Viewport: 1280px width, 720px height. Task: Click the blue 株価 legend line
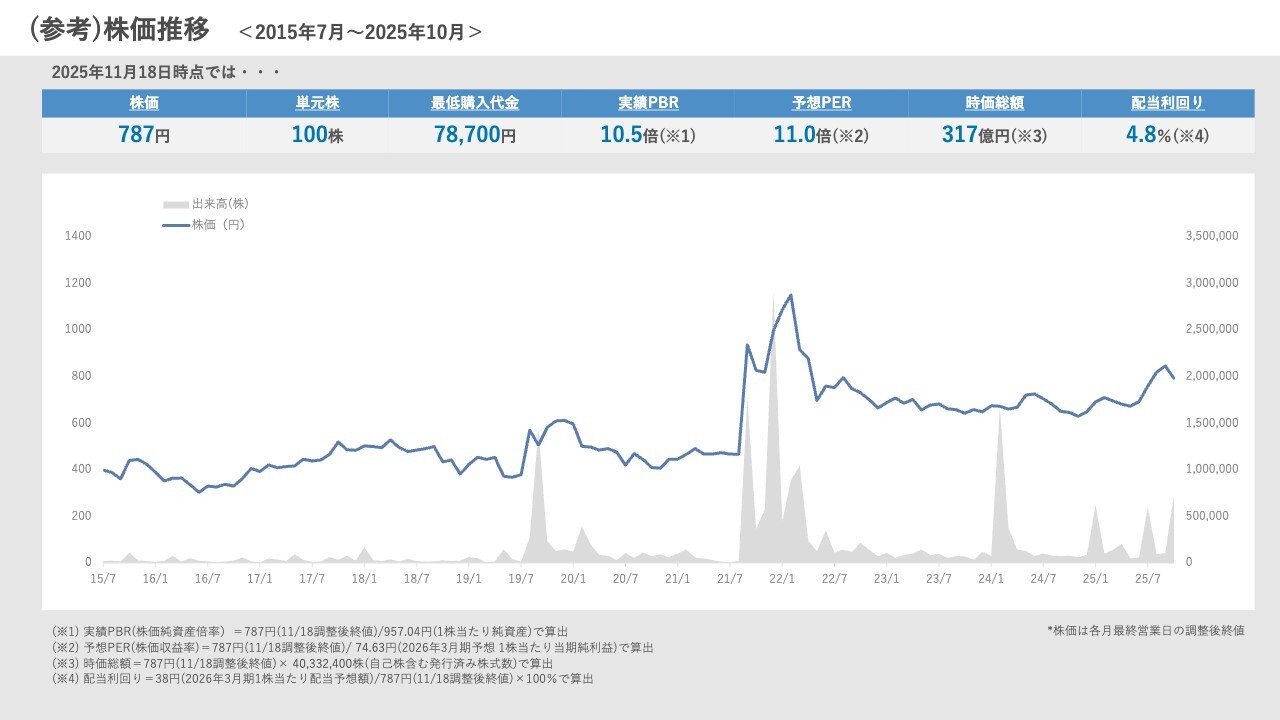tap(175, 225)
